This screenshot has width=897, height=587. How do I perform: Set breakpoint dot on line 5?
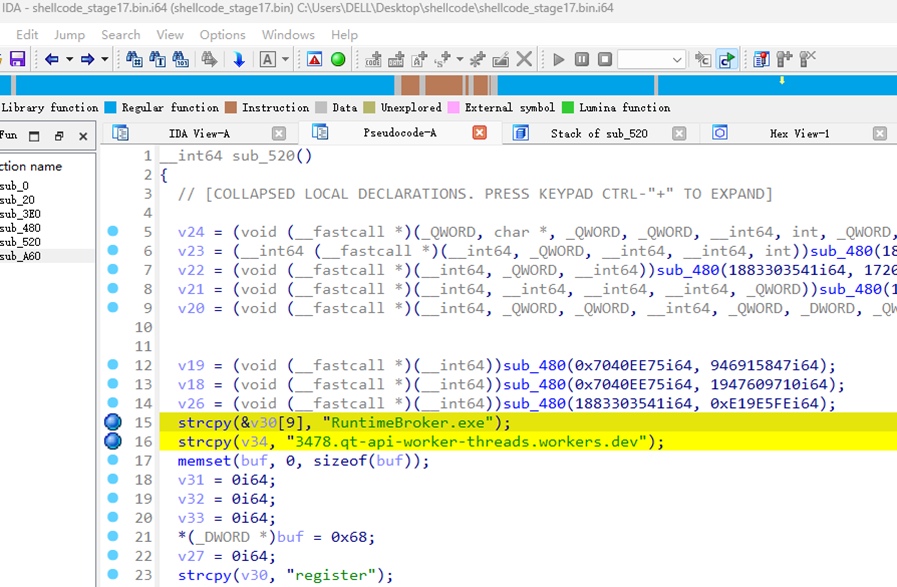pos(113,231)
